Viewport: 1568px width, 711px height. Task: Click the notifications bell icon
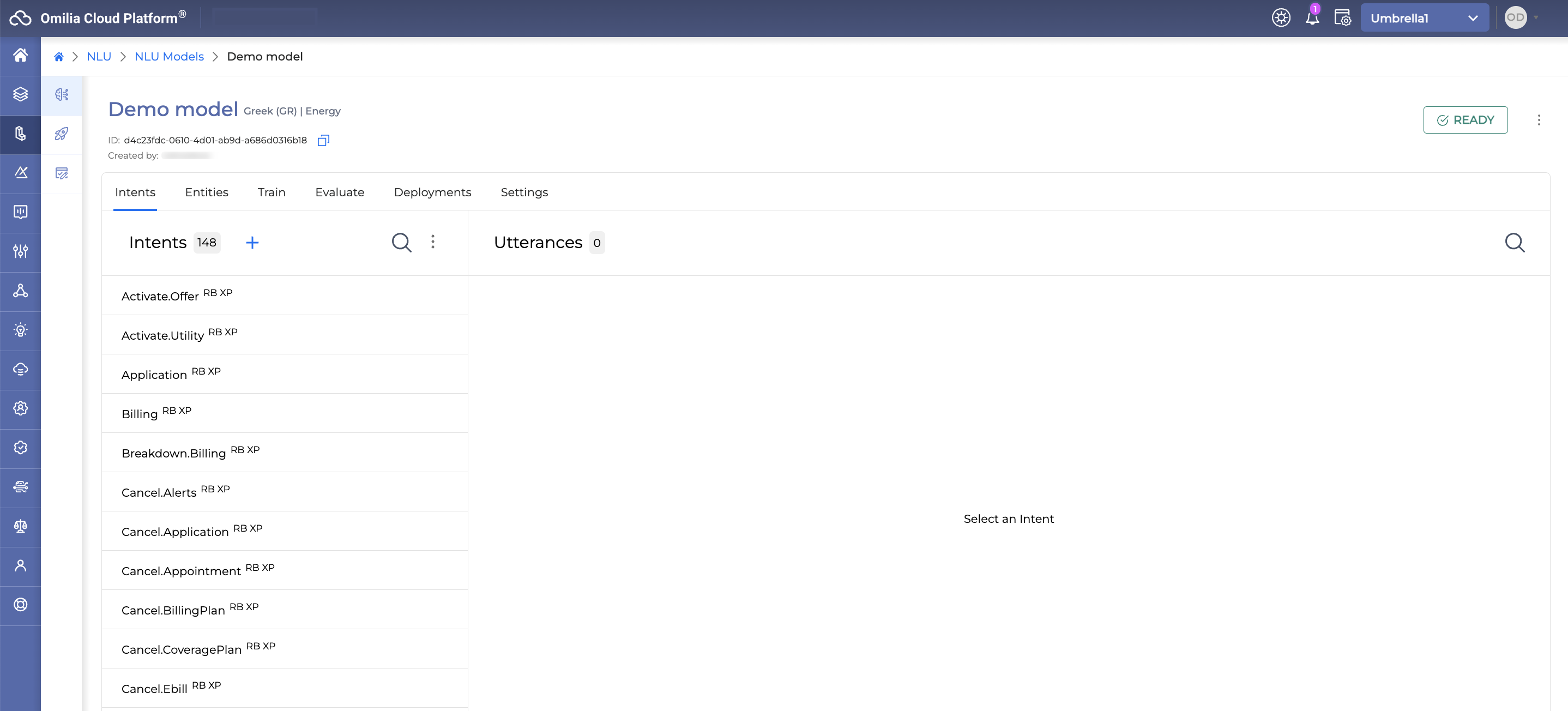(1312, 18)
